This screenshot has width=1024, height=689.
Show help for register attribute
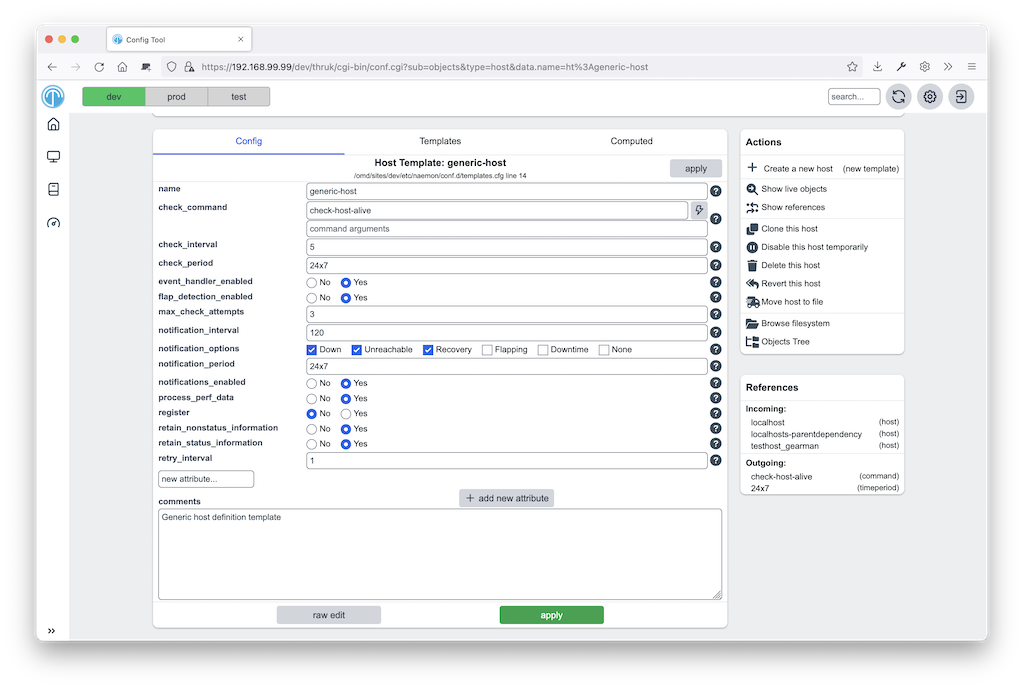(716, 413)
